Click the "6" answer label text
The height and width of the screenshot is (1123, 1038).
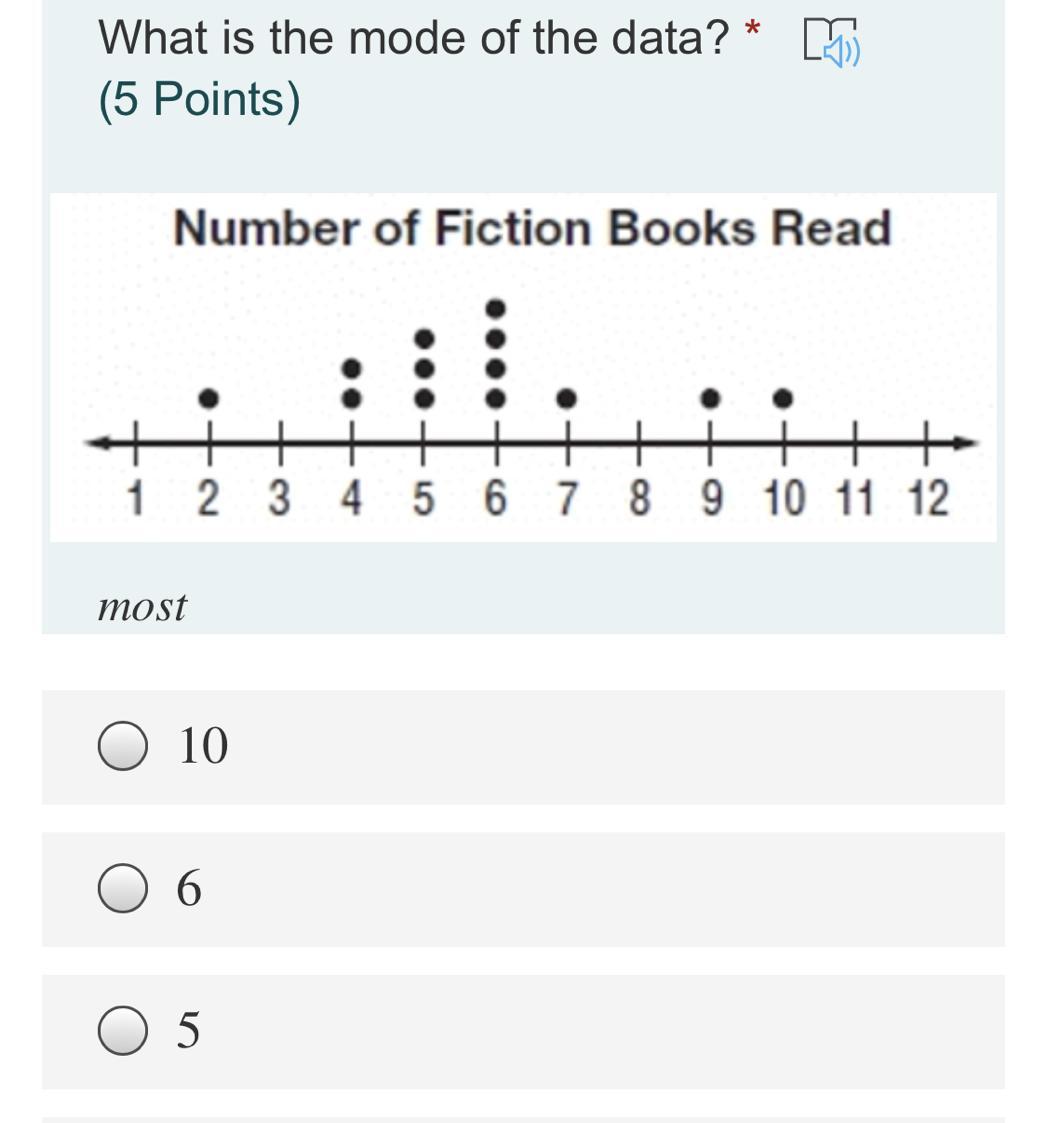(189, 889)
